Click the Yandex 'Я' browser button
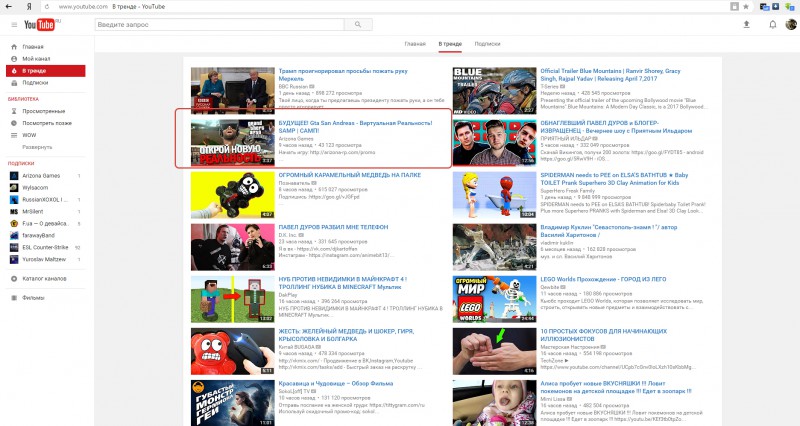Viewport: 800px width, 426px height. coord(29,7)
